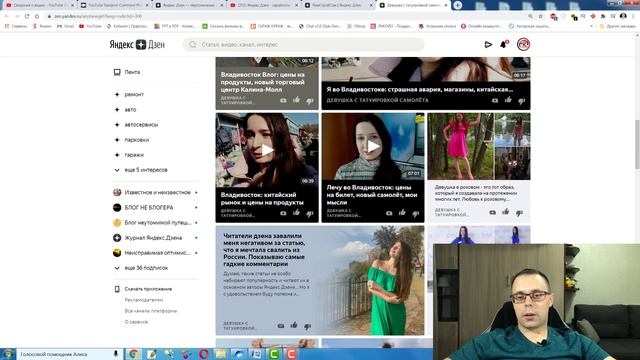The image size is (640, 360).
Task: Open Рекламодателям link
Action: click(144, 300)
